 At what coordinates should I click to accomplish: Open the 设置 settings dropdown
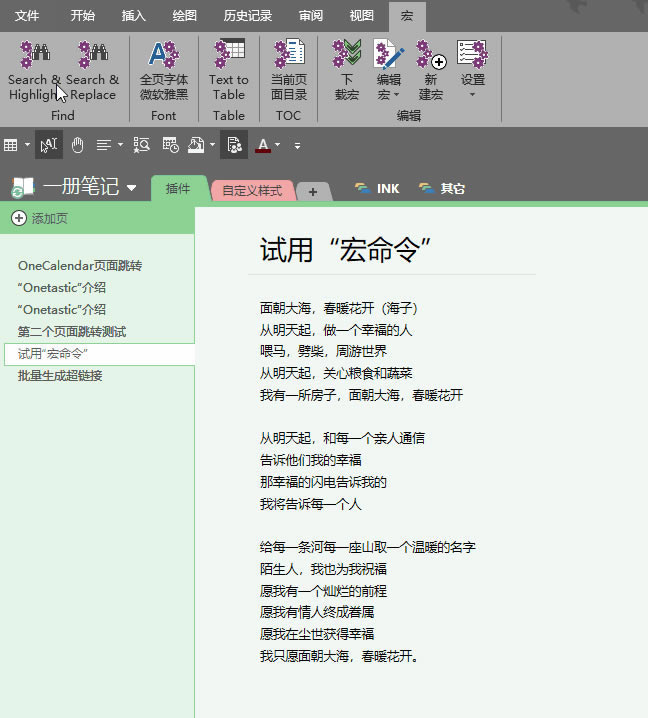click(473, 70)
